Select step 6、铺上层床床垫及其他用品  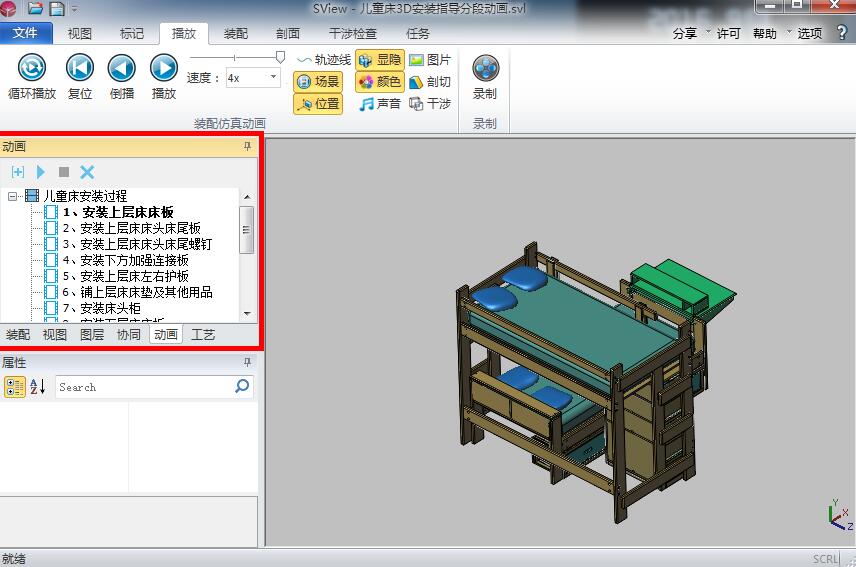(x=137, y=292)
